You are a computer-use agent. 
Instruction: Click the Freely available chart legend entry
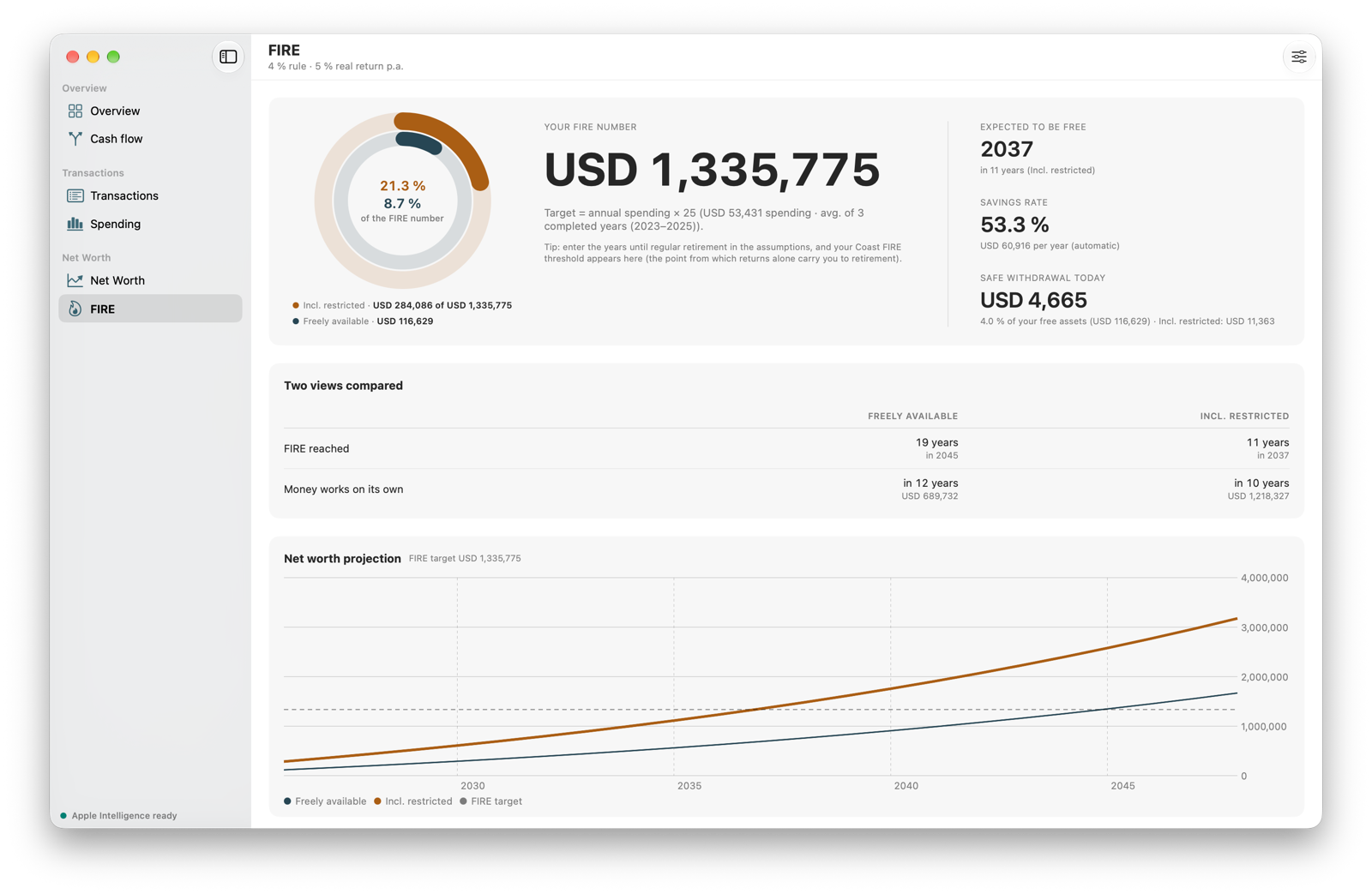325,801
